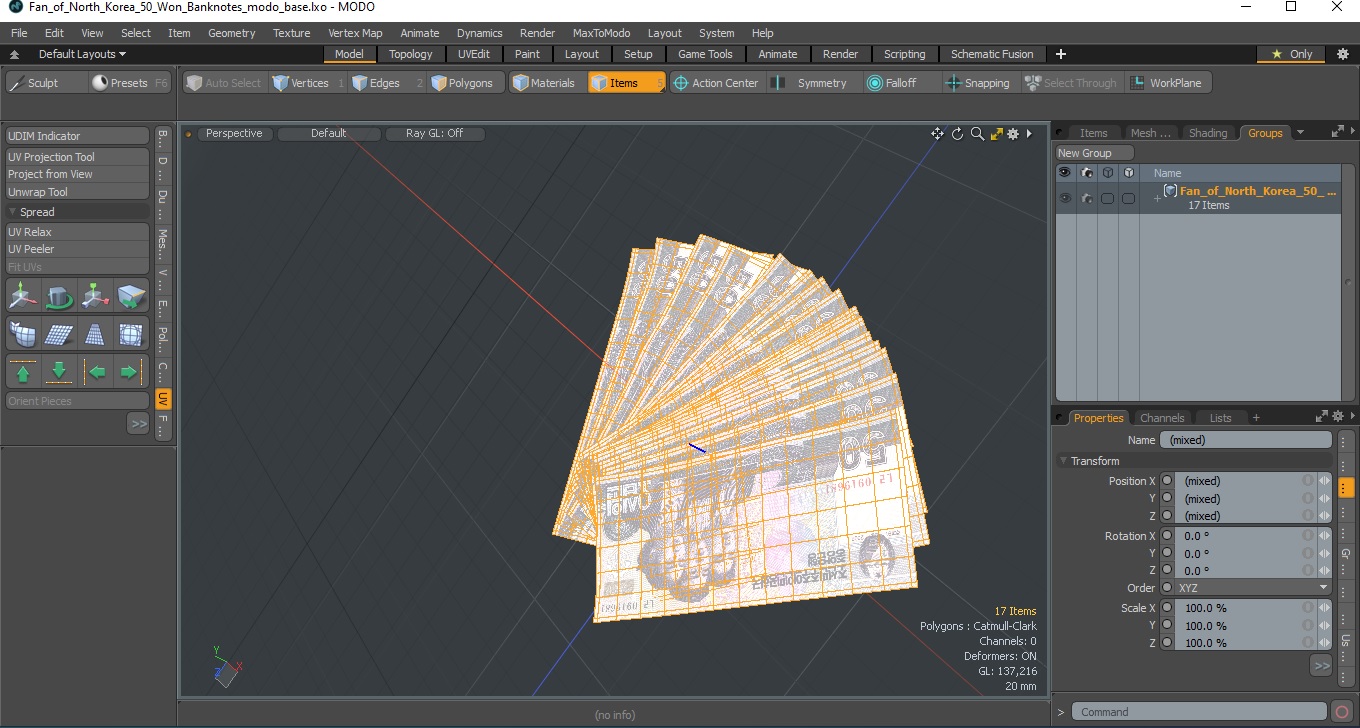Click the viewport pan/move icon
Viewport: 1360px width, 728px height.
point(937,134)
